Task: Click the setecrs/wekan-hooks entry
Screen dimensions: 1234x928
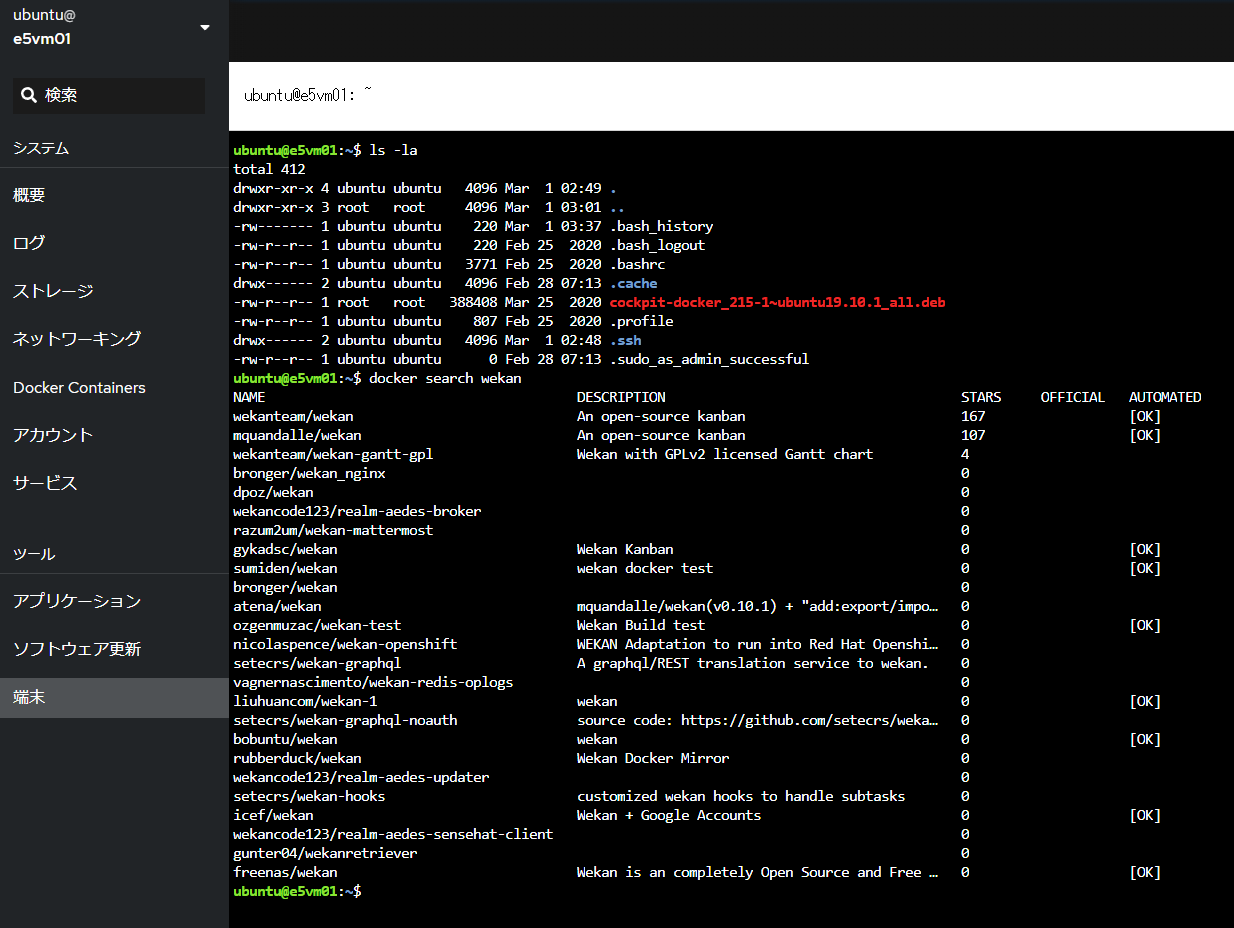Action: [309, 796]
